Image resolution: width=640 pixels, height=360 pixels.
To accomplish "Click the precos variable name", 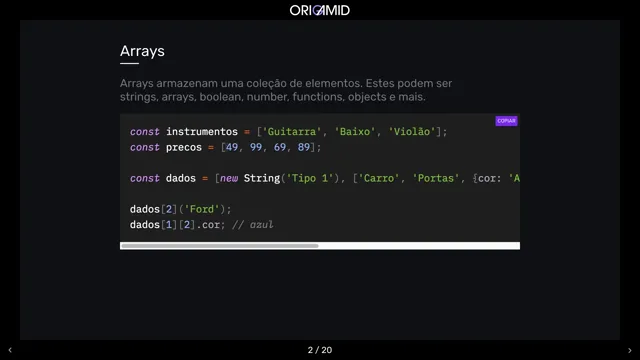I will 184,147.
